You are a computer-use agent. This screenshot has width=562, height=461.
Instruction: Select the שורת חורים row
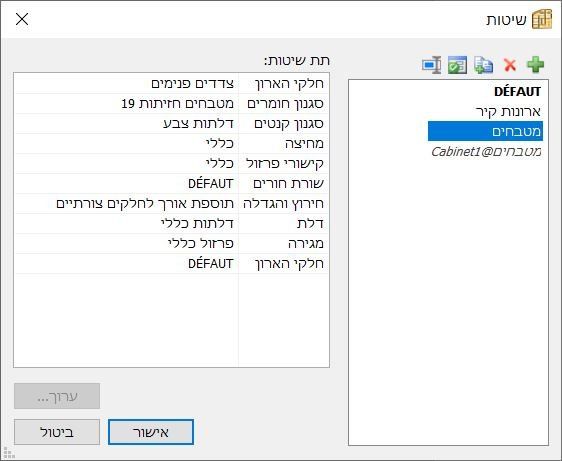tap(172, 184)
